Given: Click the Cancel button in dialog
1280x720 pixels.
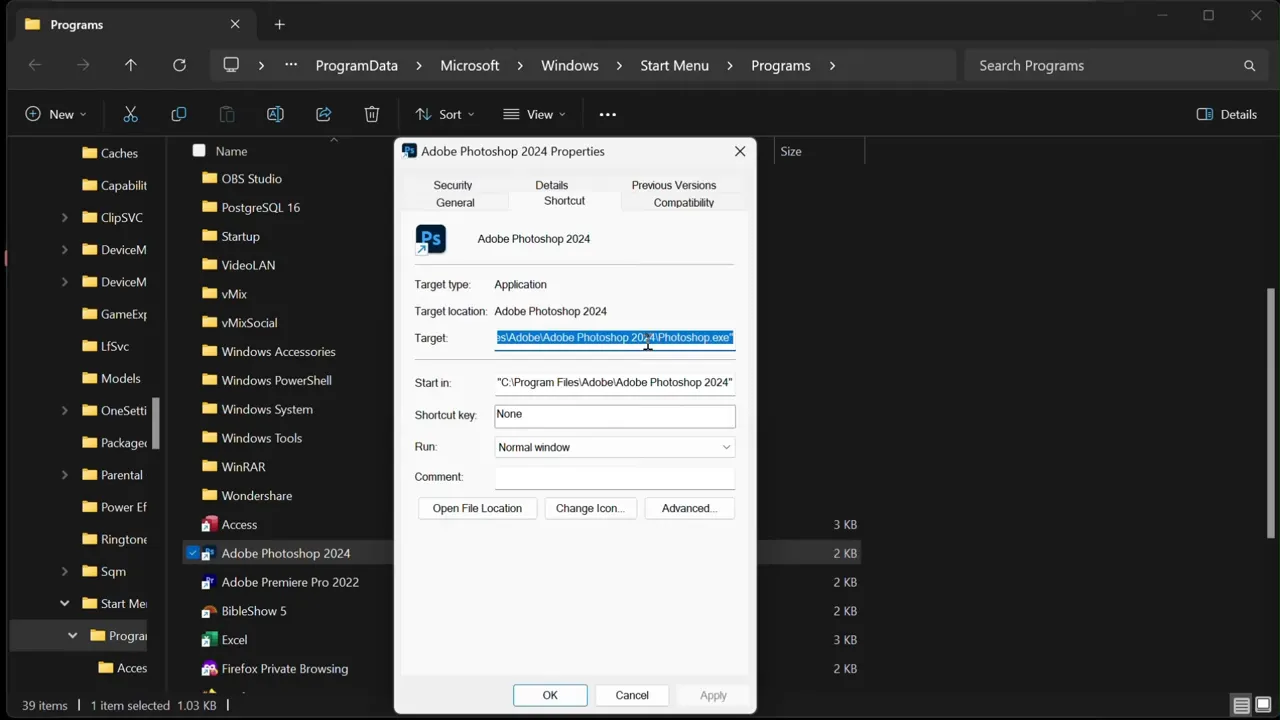Looking at the screenshot, I should [632, 695].
